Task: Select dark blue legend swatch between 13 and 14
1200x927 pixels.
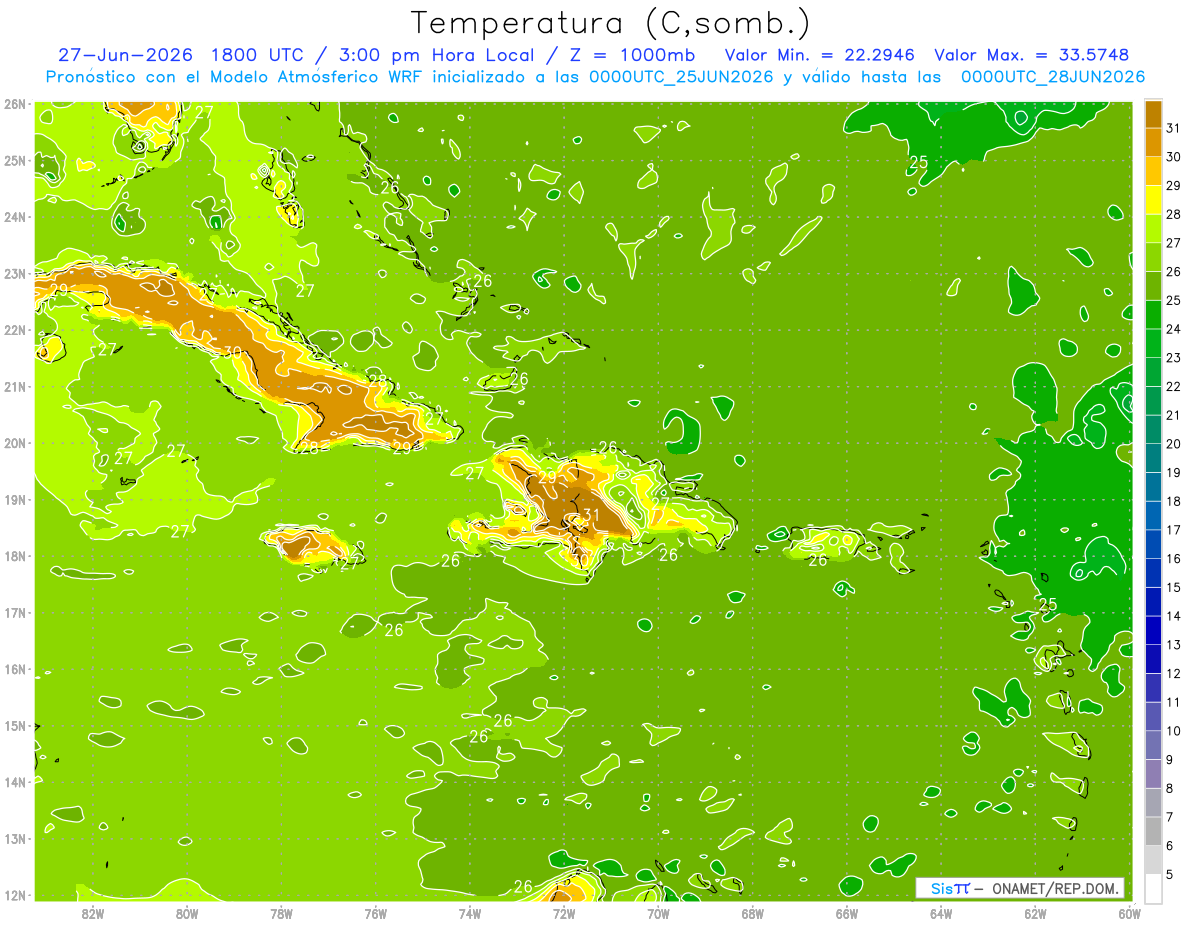Action: 1153,630
